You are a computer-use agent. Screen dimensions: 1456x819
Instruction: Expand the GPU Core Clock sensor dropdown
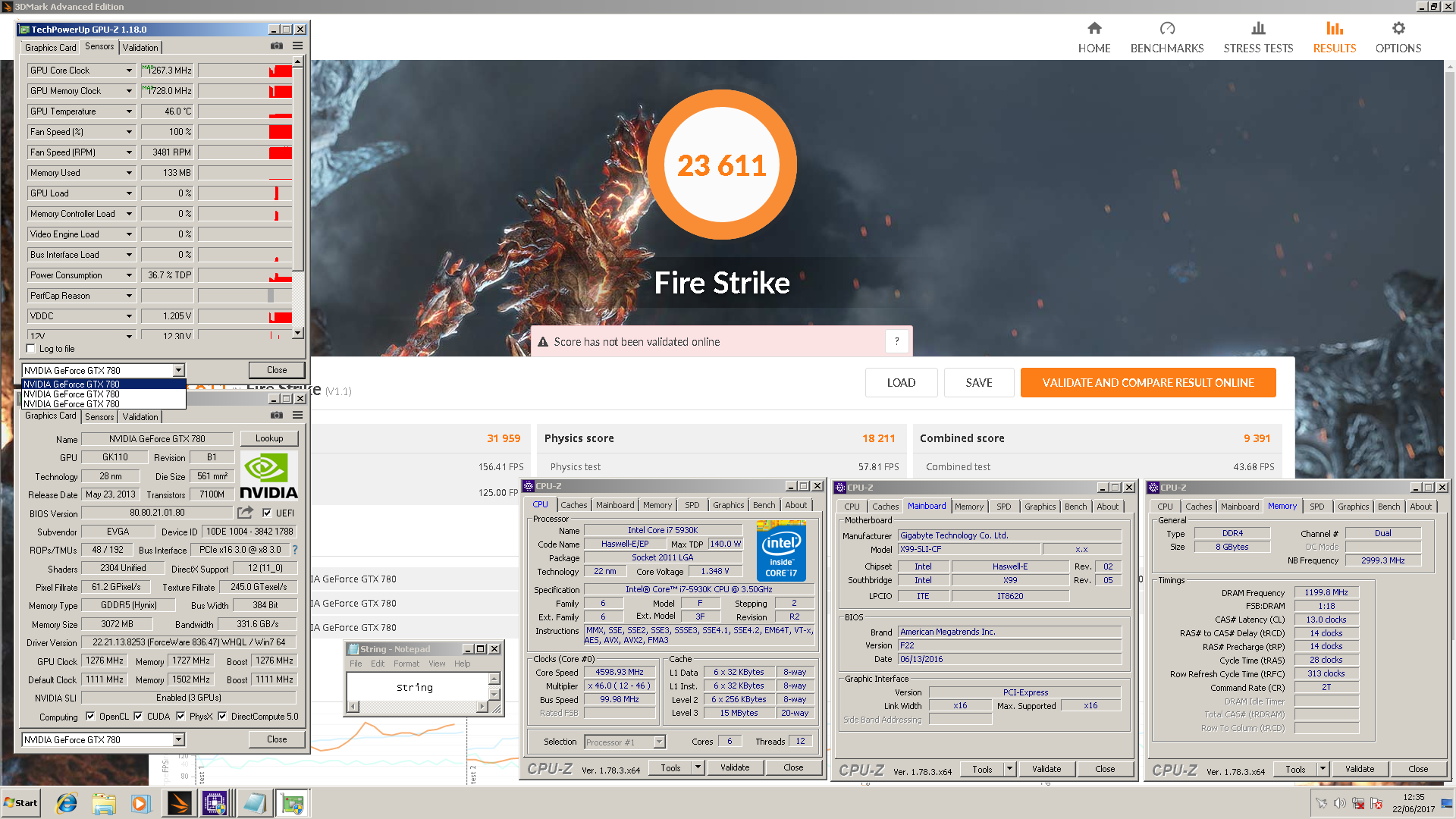[129, 70]
